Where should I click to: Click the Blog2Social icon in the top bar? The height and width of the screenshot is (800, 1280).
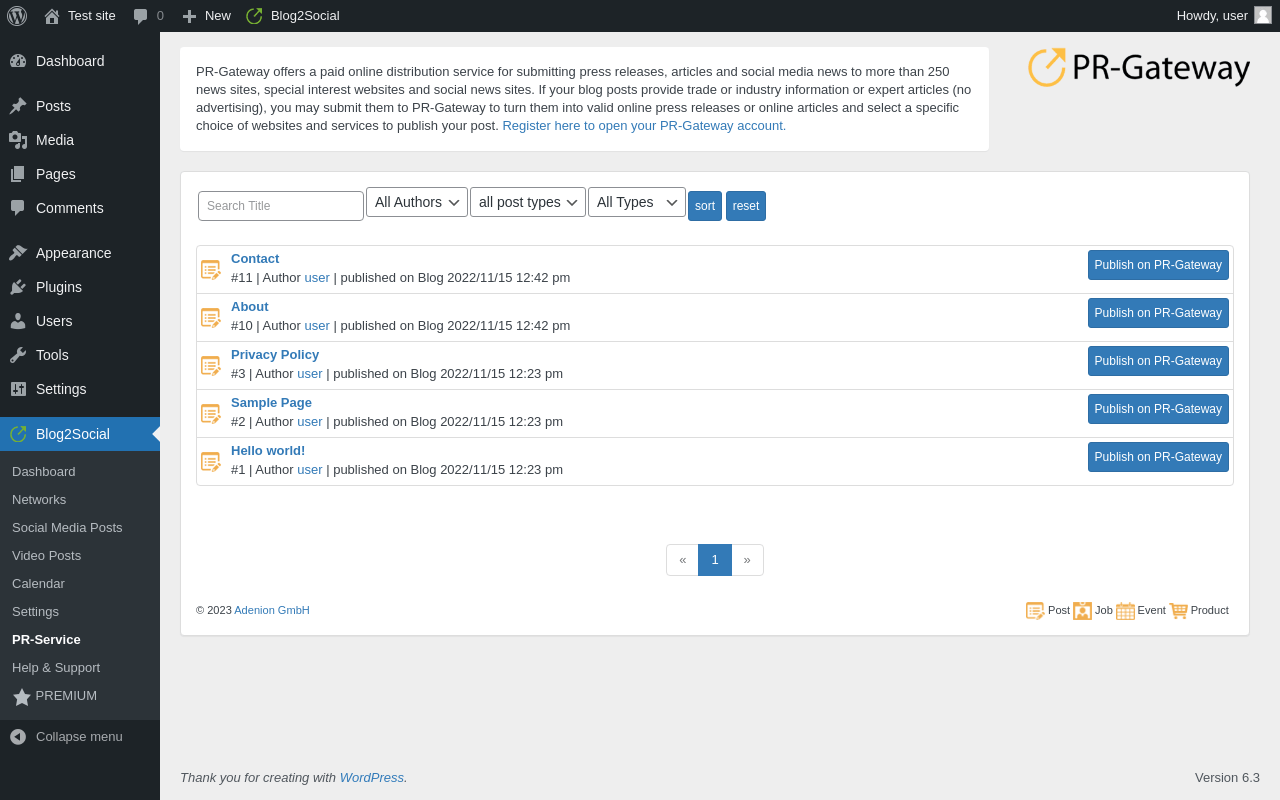254,16
